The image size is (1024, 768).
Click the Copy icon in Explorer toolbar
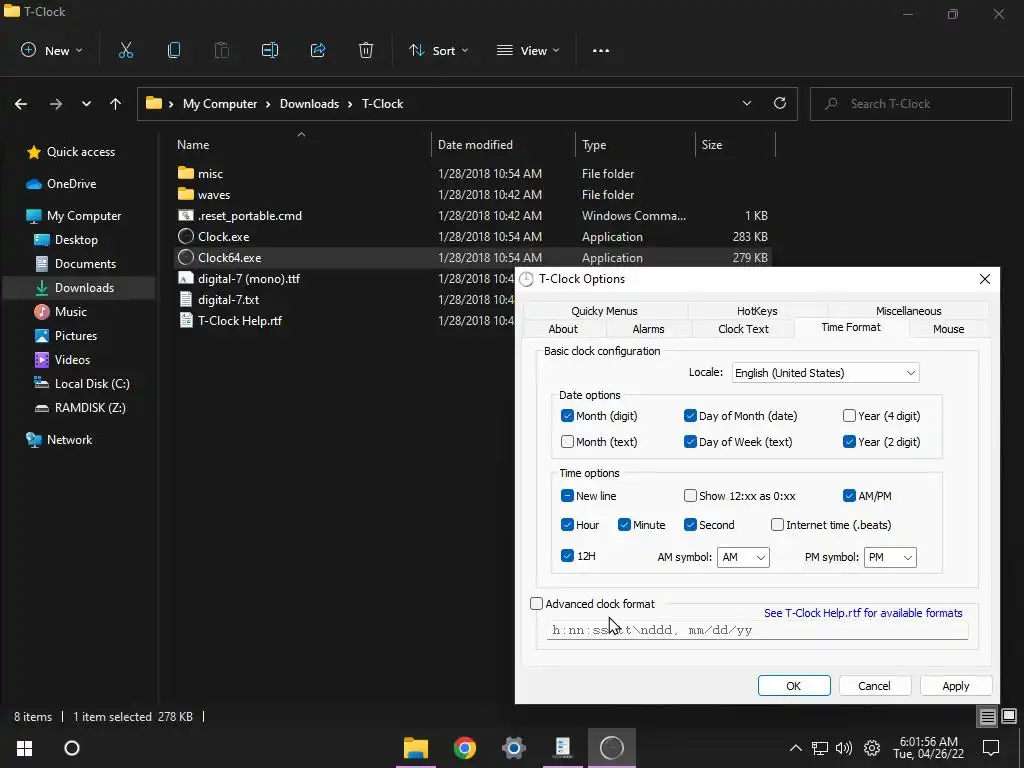pos(174,50)
